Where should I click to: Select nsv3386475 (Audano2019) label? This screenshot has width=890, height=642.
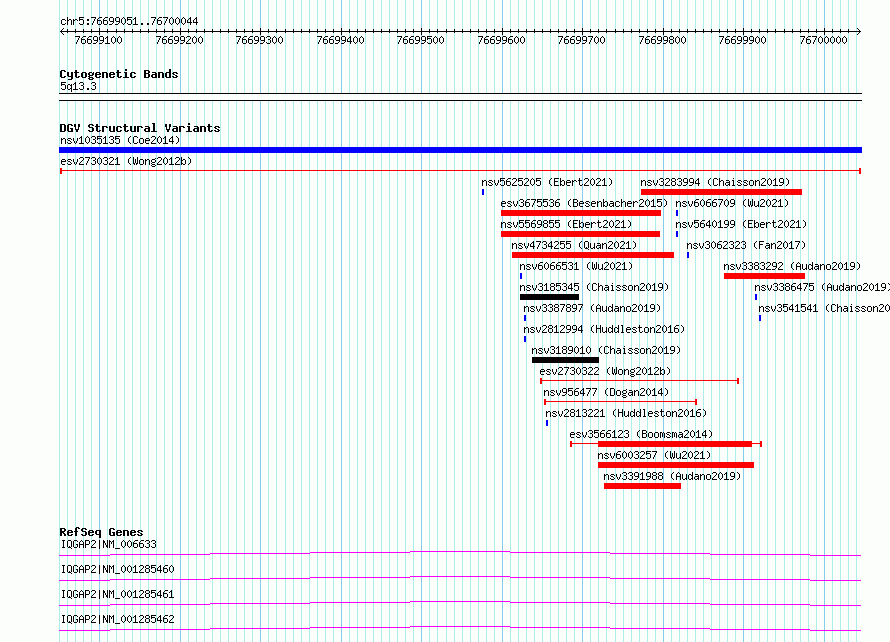pos(822,287)
